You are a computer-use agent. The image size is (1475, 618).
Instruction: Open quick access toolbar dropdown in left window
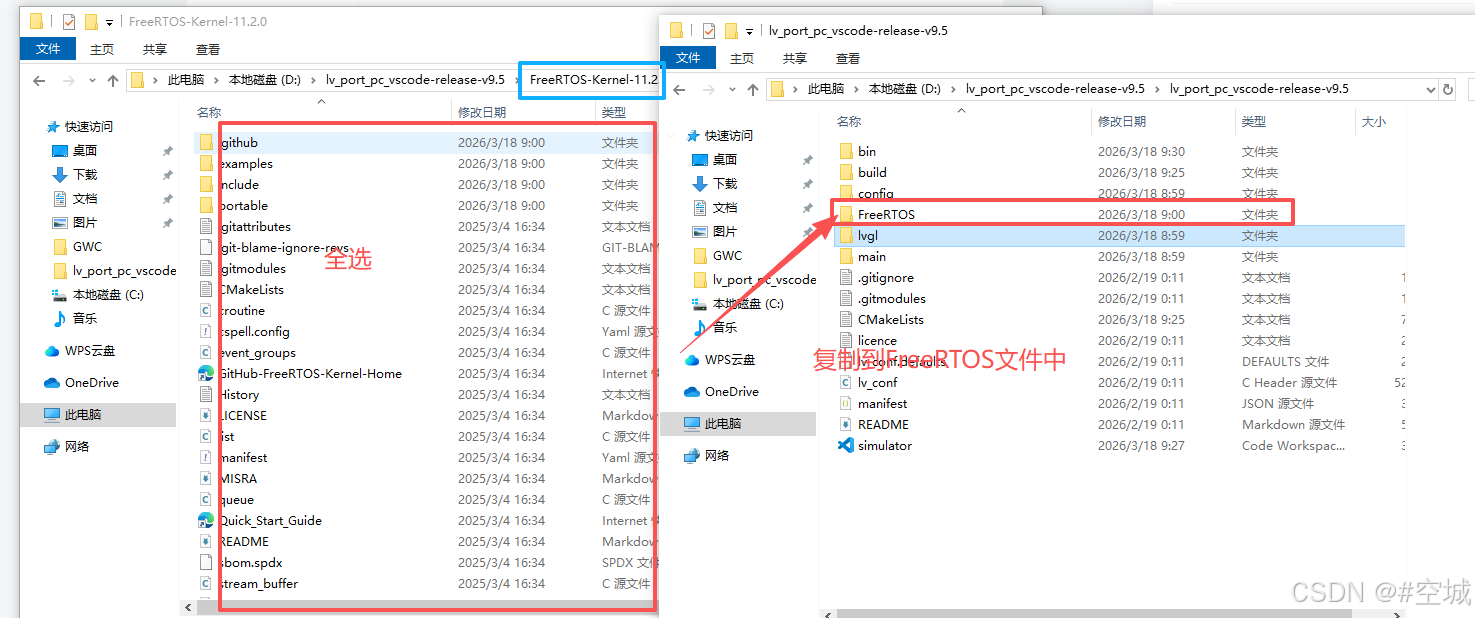pos(109,22)
